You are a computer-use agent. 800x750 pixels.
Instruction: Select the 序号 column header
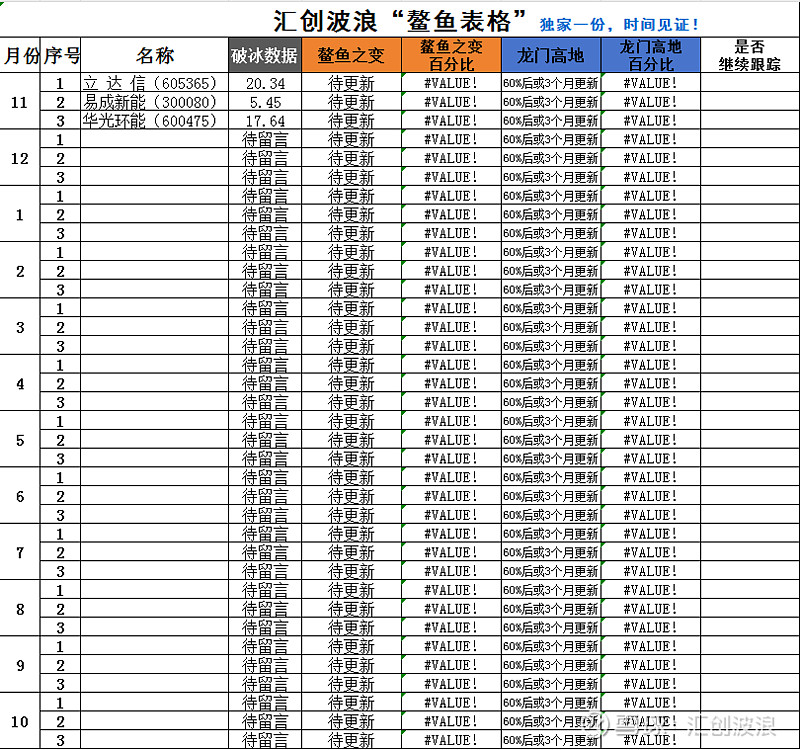click(x=60, y=55)
